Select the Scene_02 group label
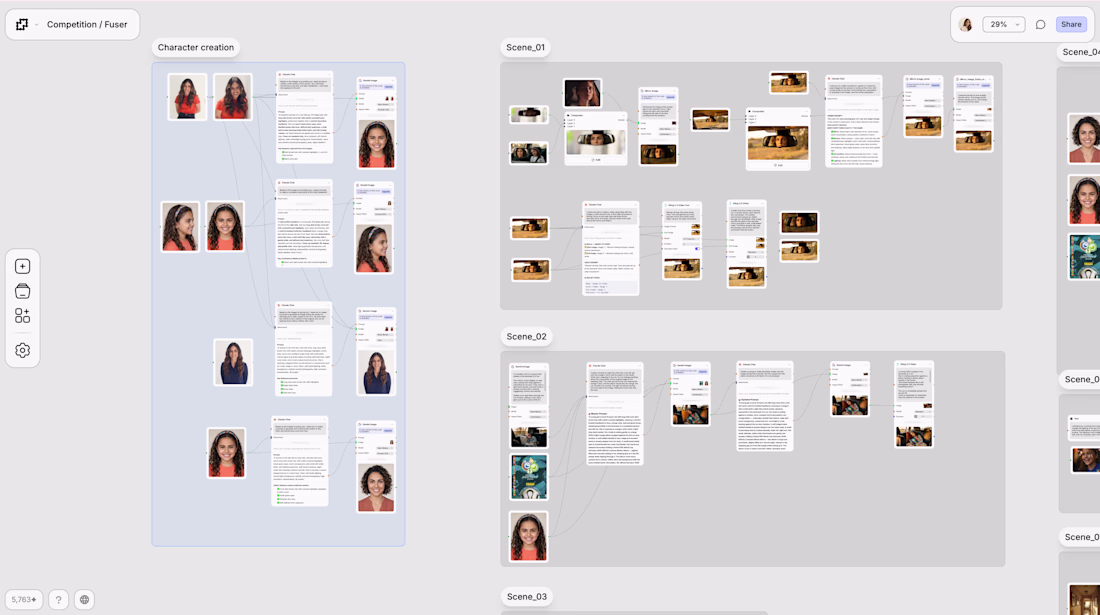 [526, 337]
